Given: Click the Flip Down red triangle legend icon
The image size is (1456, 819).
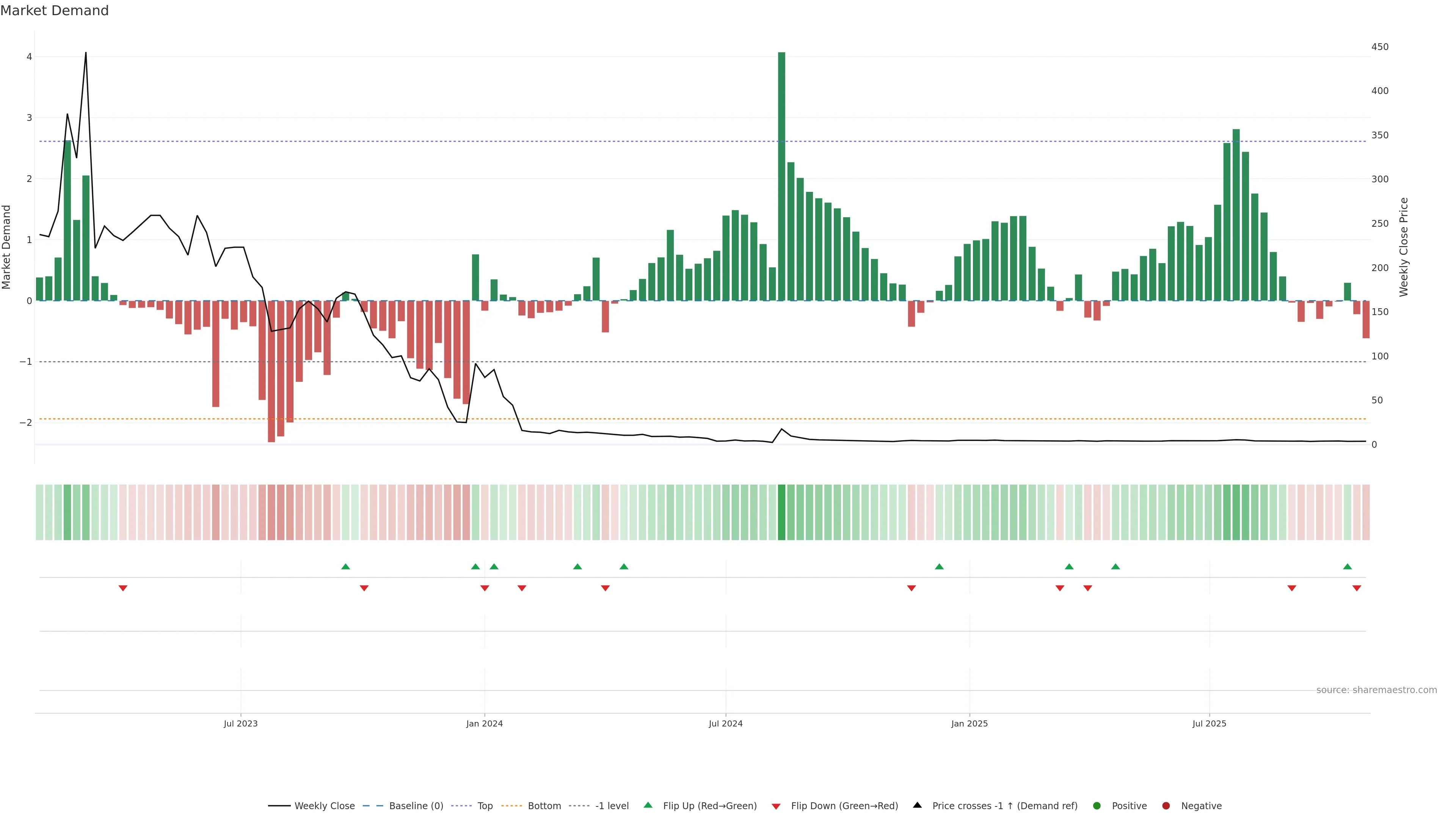Looking at the screenshot, I should coord(776,806).
